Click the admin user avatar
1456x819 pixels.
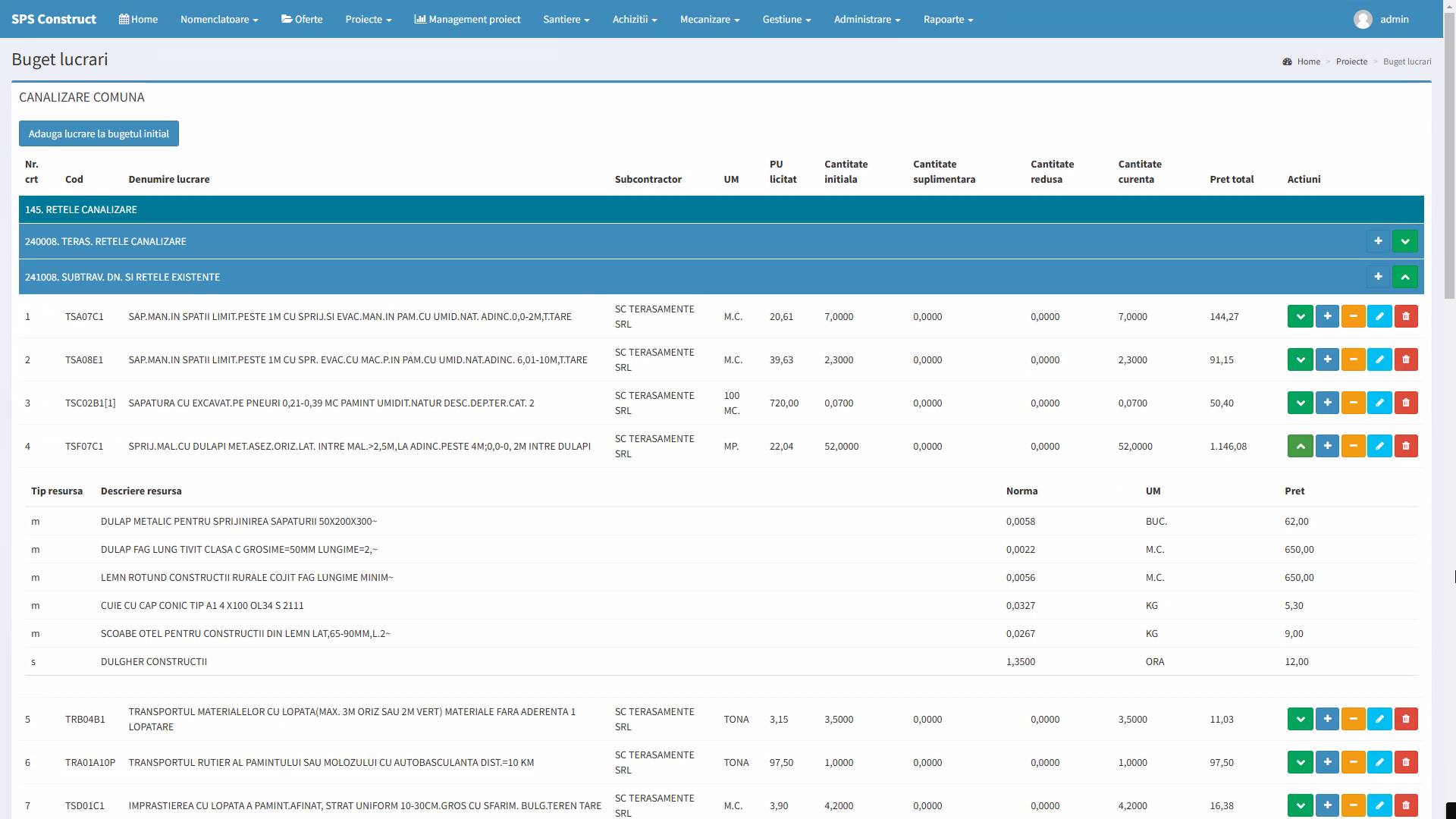point(1362,20)
